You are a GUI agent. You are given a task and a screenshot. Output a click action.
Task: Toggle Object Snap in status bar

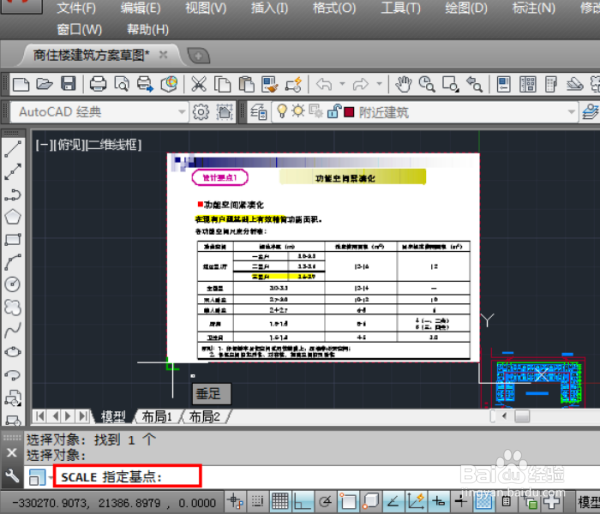348,501
